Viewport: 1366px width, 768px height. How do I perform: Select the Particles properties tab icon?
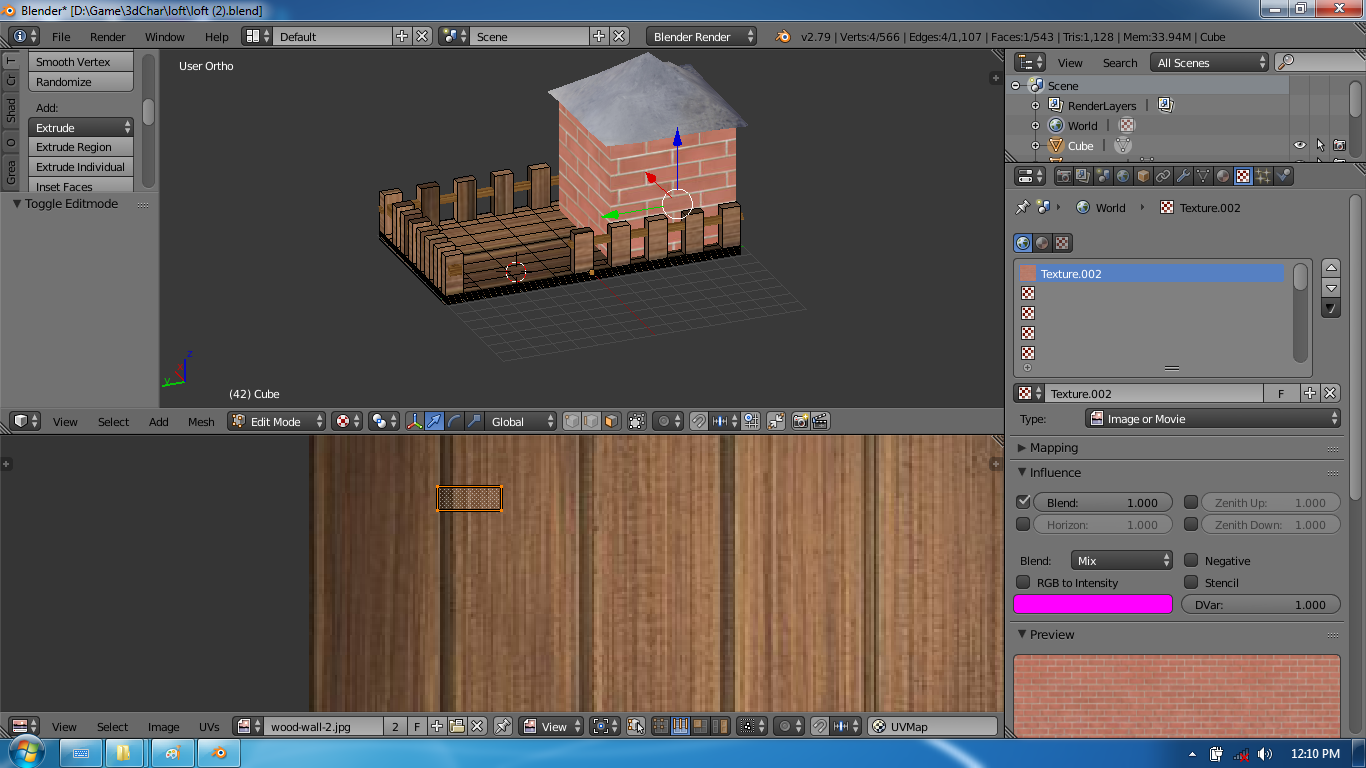[x=1262, y=175]
